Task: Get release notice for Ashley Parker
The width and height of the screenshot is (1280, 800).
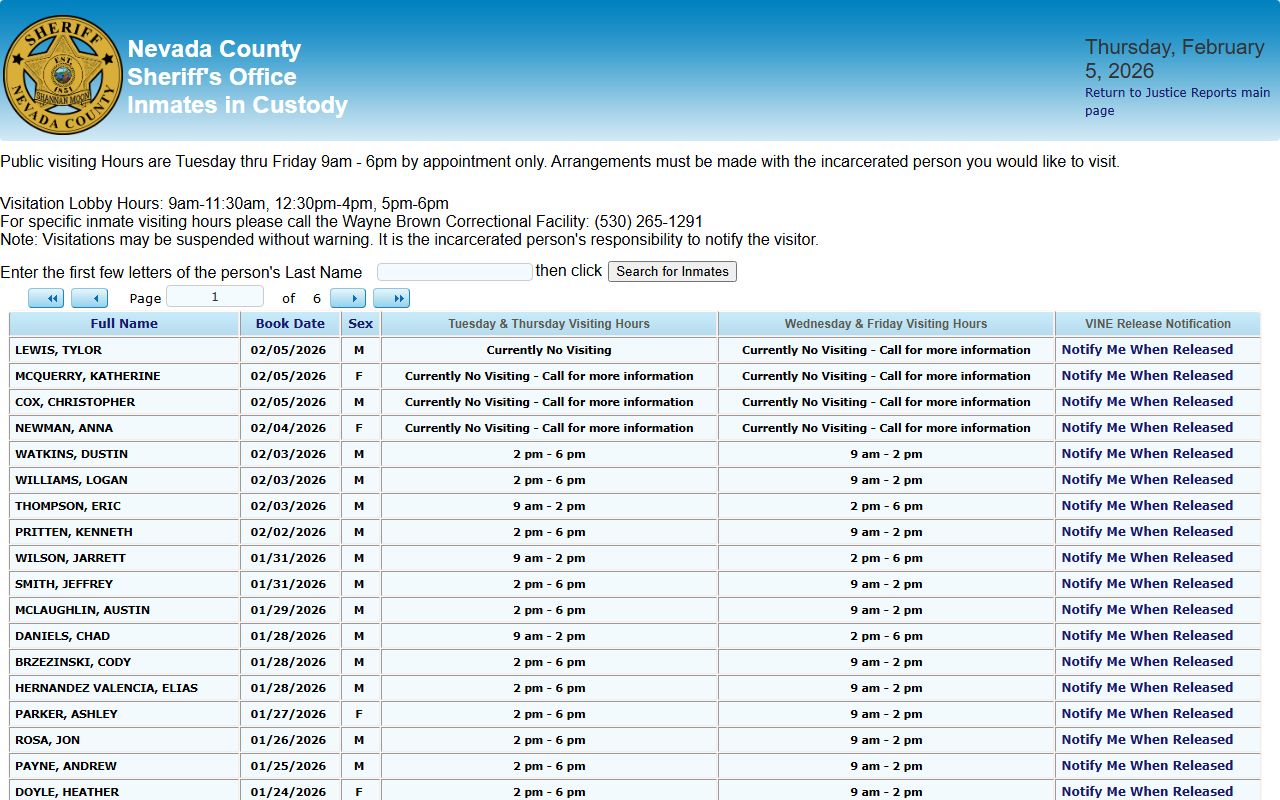Action: pos(1147,714)
